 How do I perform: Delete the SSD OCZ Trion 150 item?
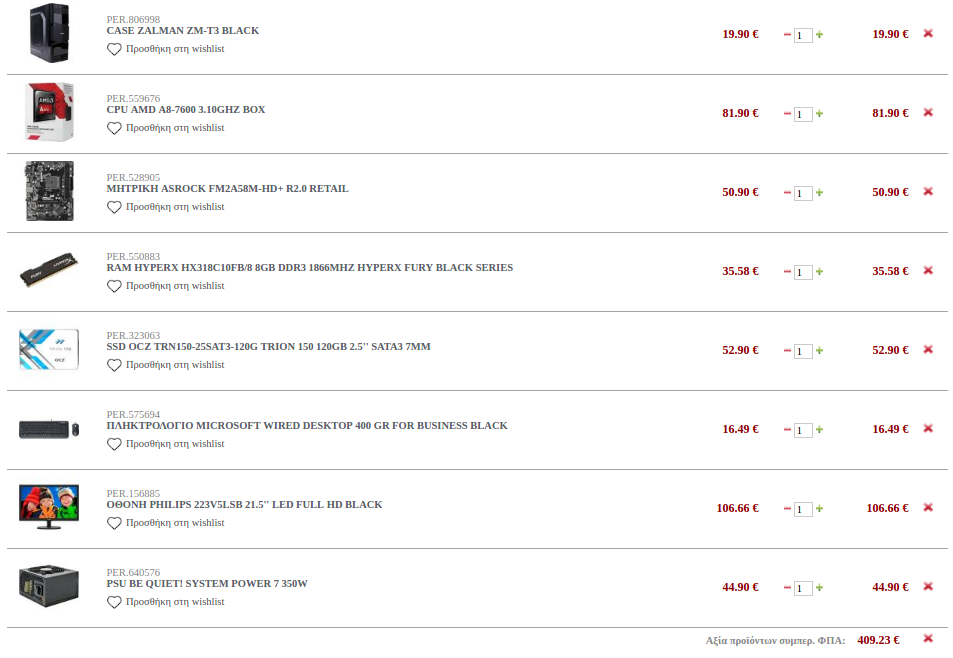[x=927, y=349]
